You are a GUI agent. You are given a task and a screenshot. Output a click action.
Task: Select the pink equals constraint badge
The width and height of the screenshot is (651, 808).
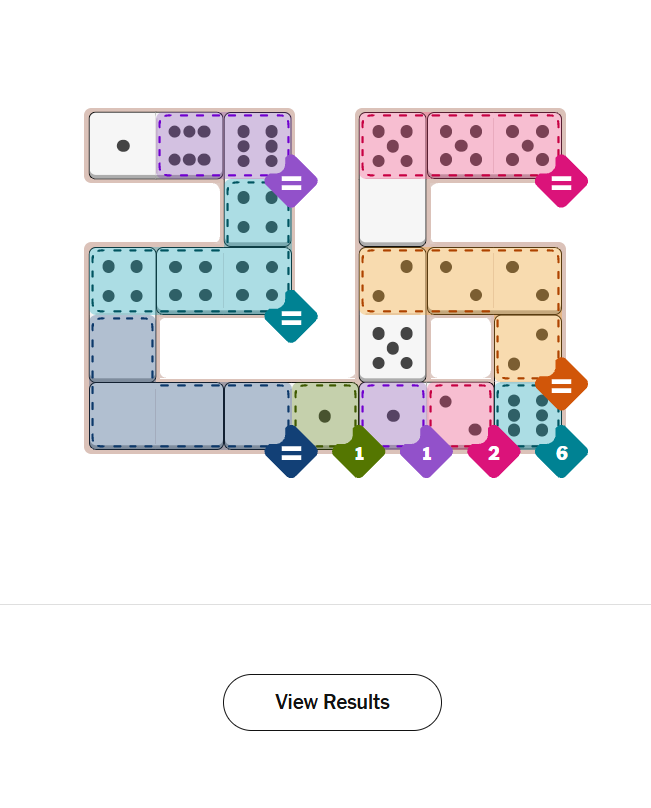(561, 181)
